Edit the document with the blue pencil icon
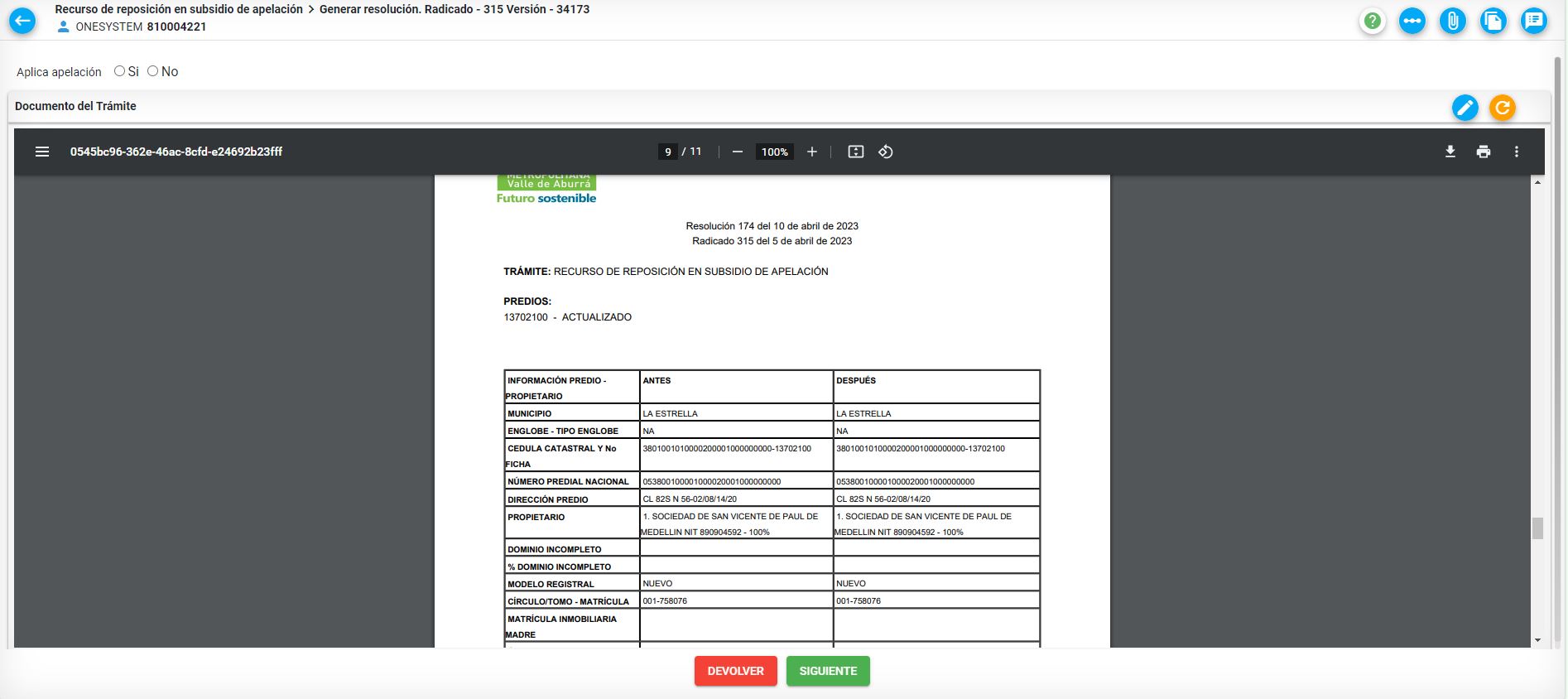Screen dimensions: 1568x699 pyautogui.click(x=1465, y=108)
